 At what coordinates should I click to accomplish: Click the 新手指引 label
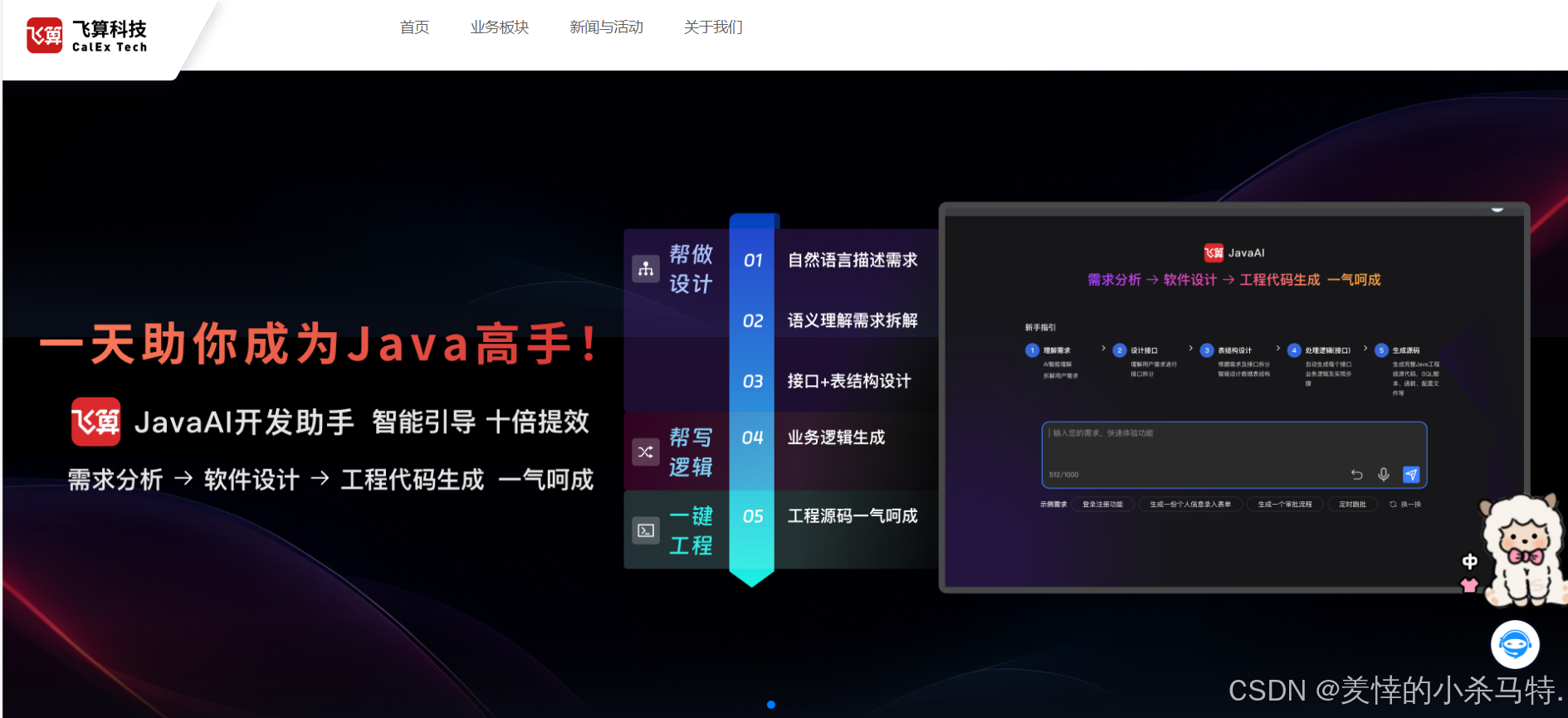tap(1040, 328)
